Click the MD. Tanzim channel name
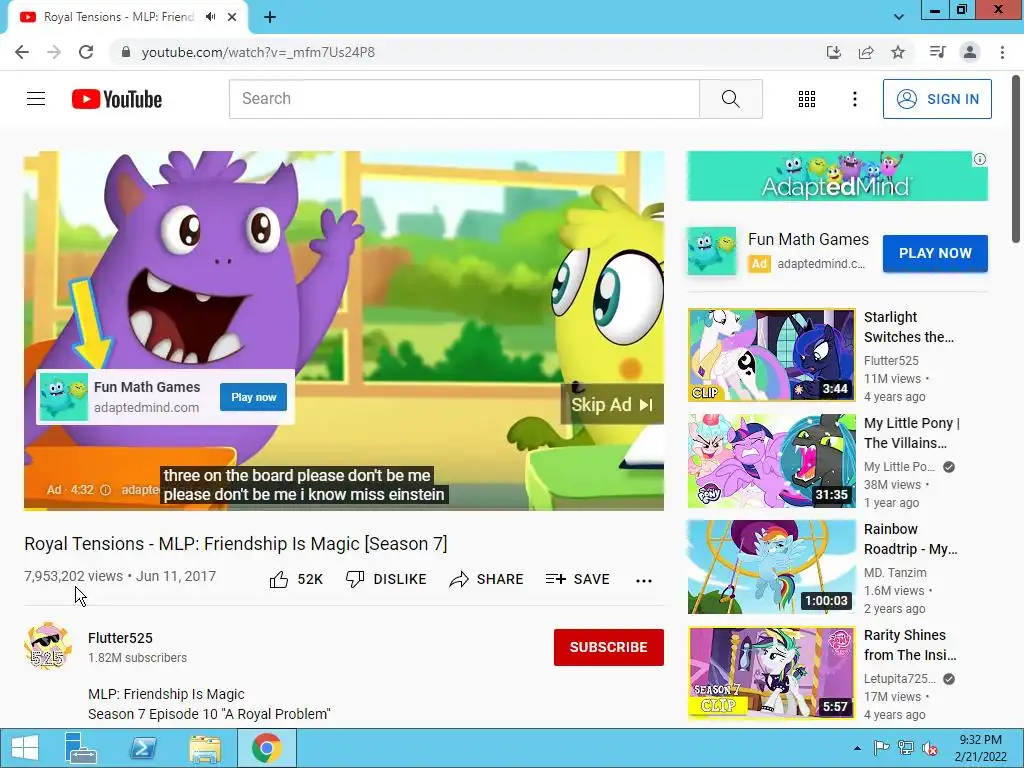This screenshot has height=768, width=1024. pyautogui.click(x=895, y=573)
